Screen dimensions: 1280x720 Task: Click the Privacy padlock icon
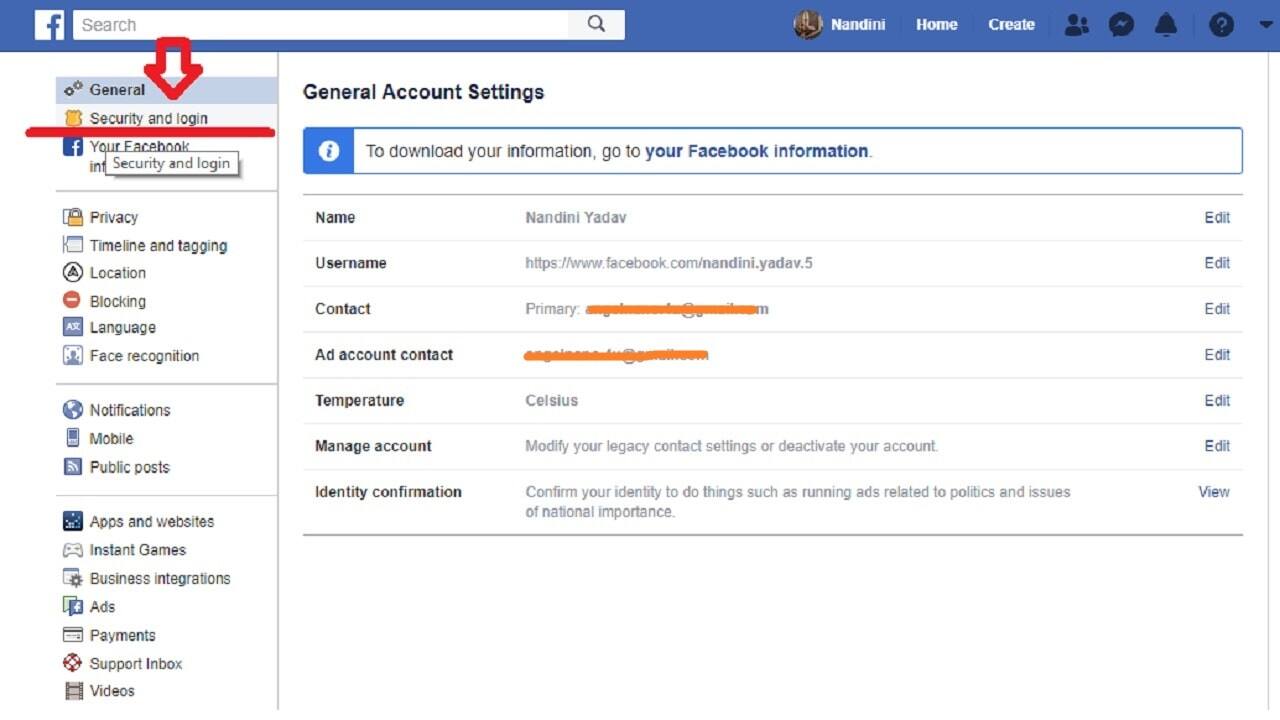[73, 217]
